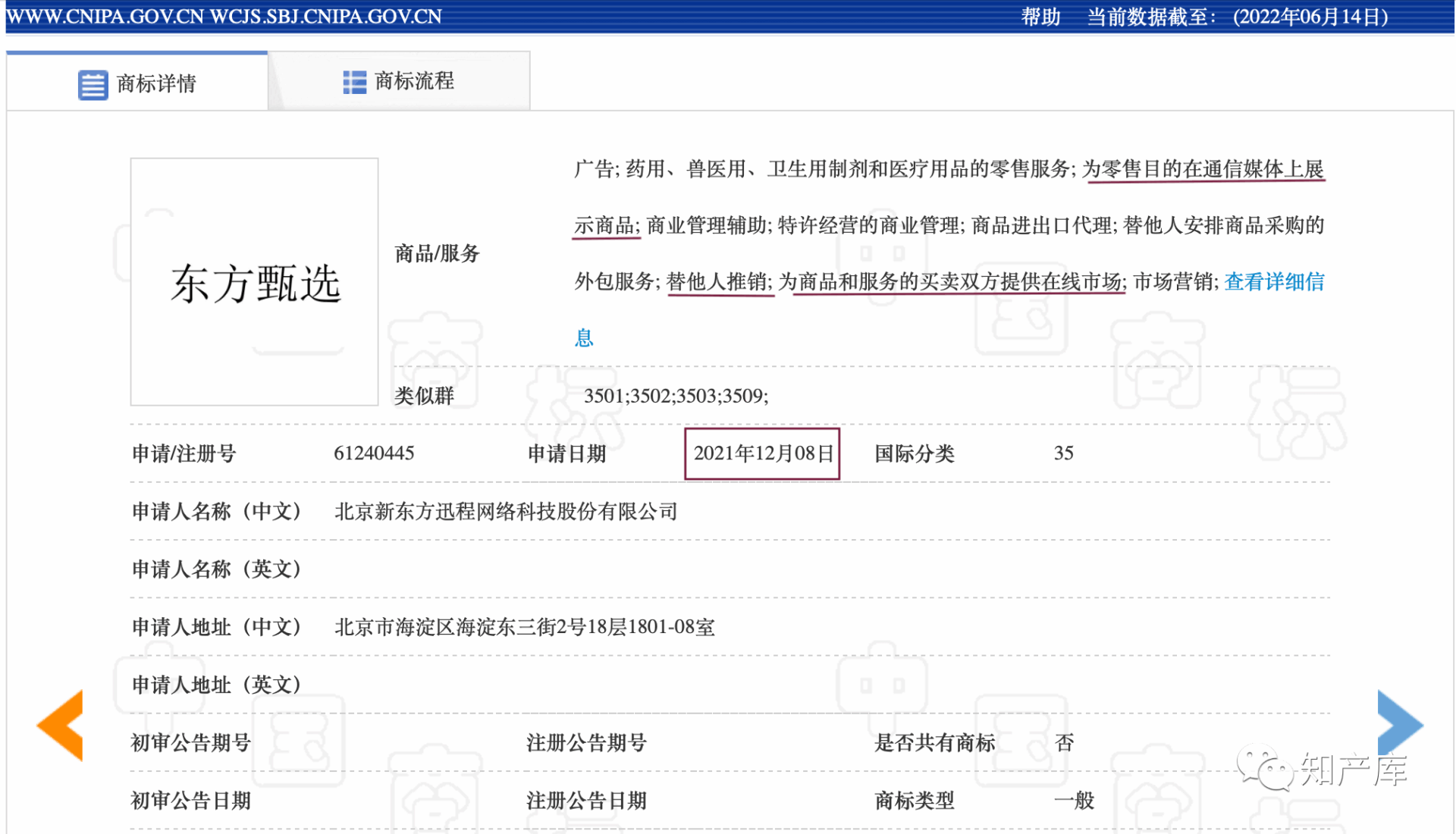Click registration number 61240445

pyautogui.click(x=374, y=453)
